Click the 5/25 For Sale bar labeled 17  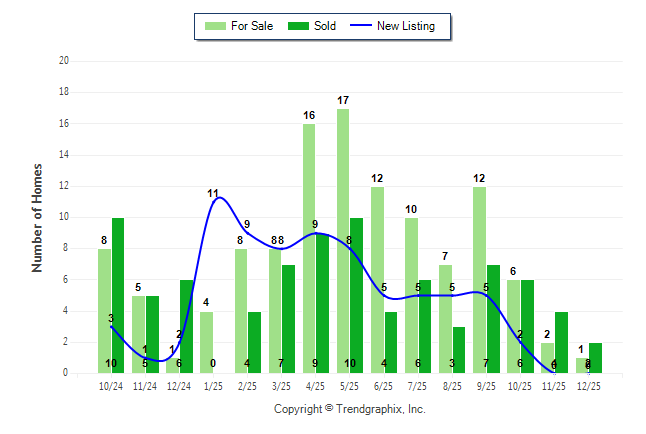point(343,240)
